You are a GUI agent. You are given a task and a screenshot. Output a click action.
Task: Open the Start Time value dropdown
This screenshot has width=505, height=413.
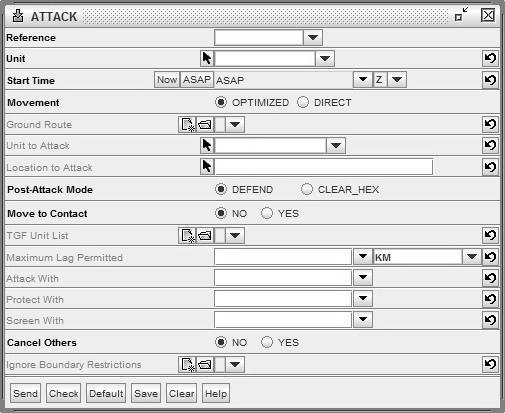click(x=363, y=80)
